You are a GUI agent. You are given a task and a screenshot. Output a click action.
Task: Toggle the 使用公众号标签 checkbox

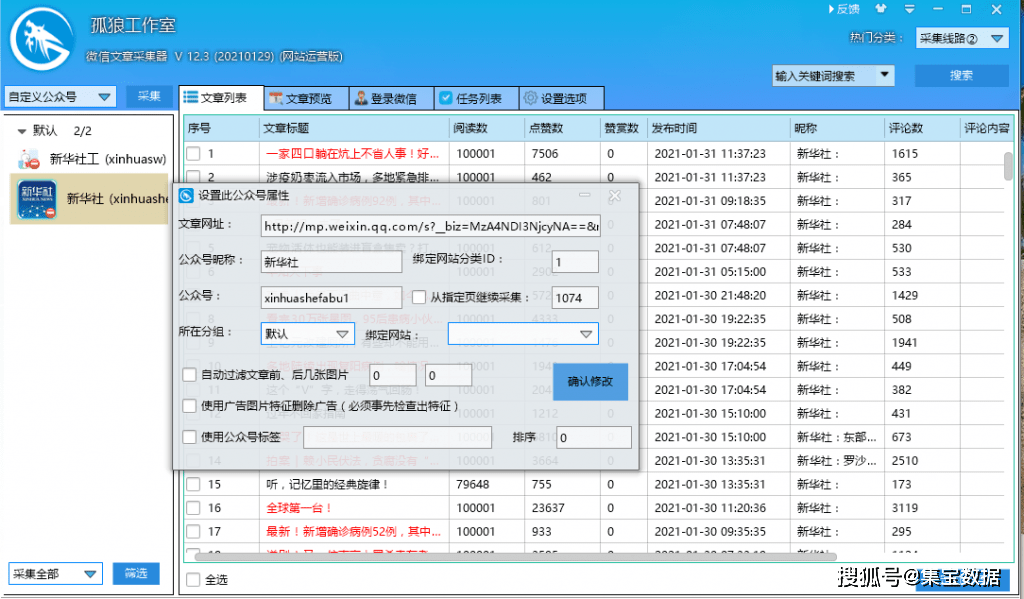190,437
